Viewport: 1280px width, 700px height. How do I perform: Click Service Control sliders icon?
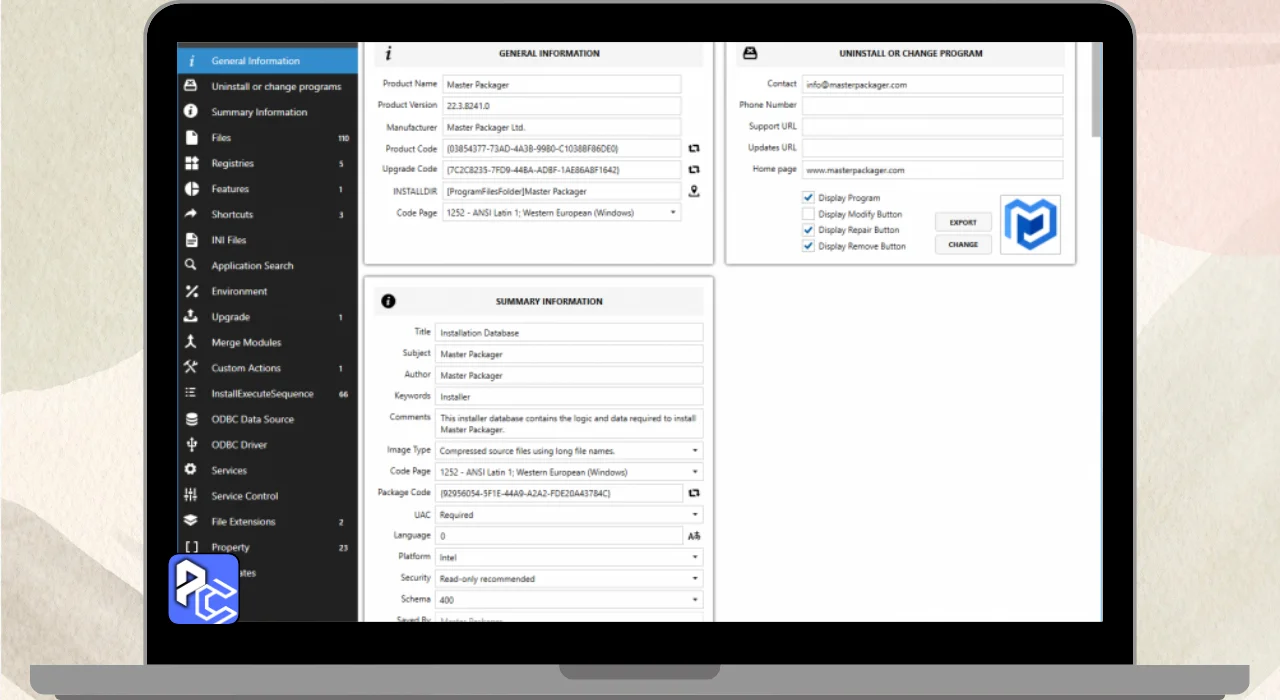click(x=191, y=495)
